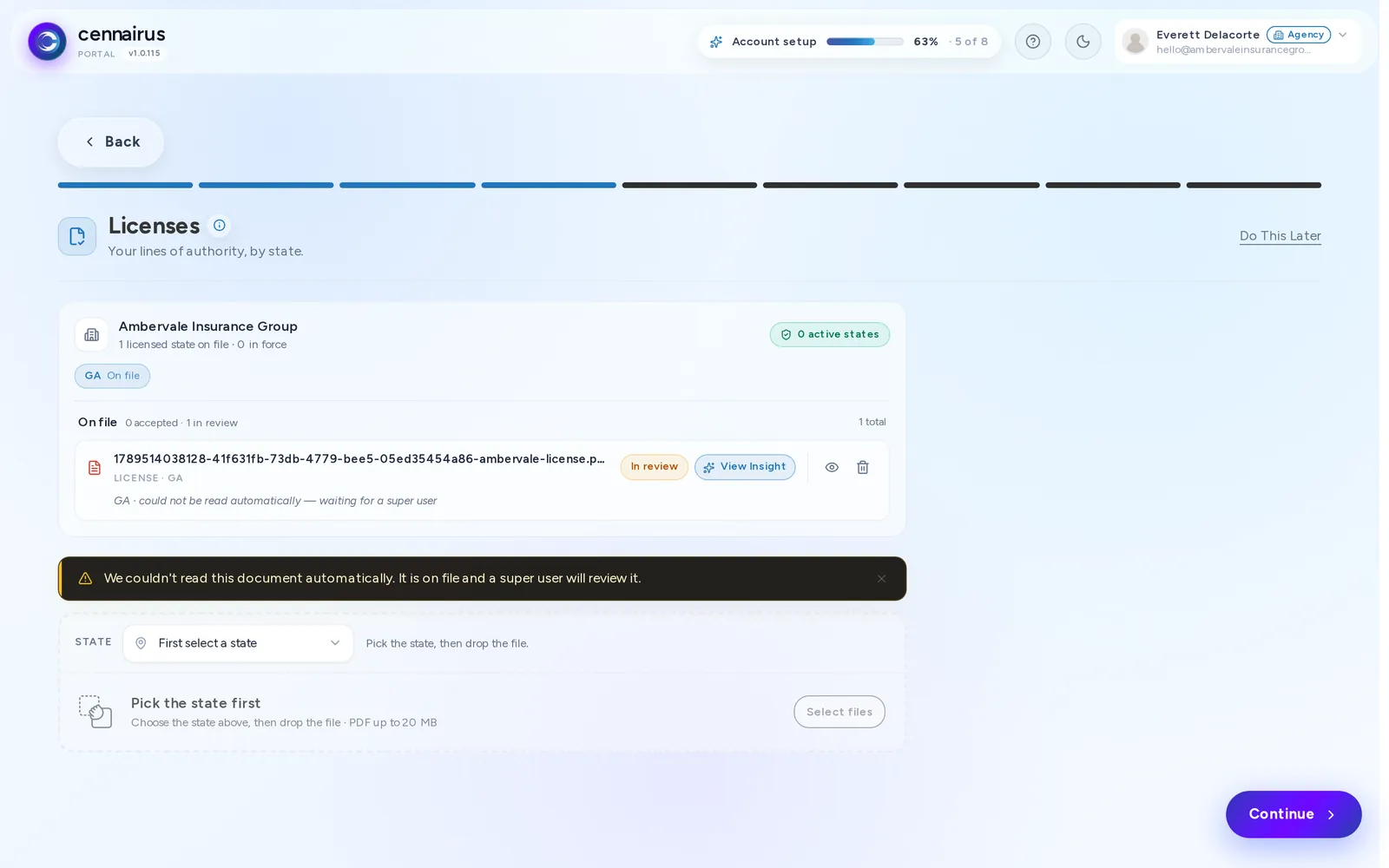Screen dimensions: 1389x868
Task: Jump to the third step segment
Action: [407, 185]
